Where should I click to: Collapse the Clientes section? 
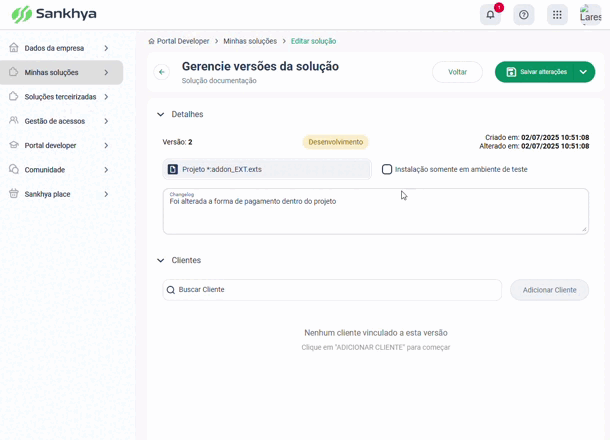(x=160, y=260)
